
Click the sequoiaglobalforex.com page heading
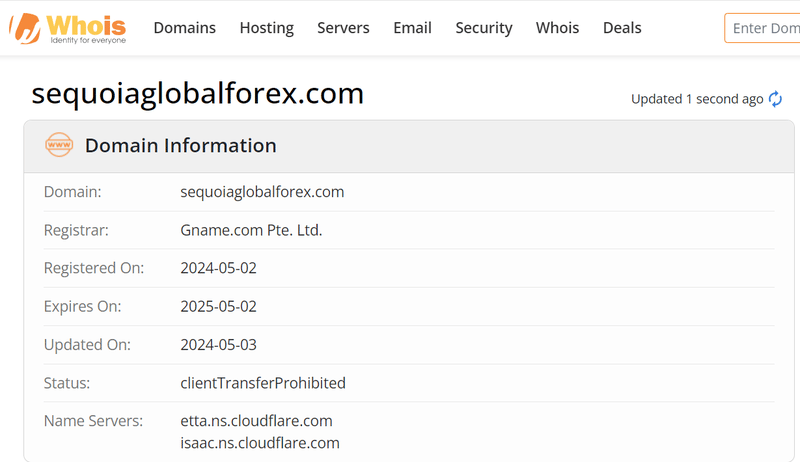click(198, 93)
